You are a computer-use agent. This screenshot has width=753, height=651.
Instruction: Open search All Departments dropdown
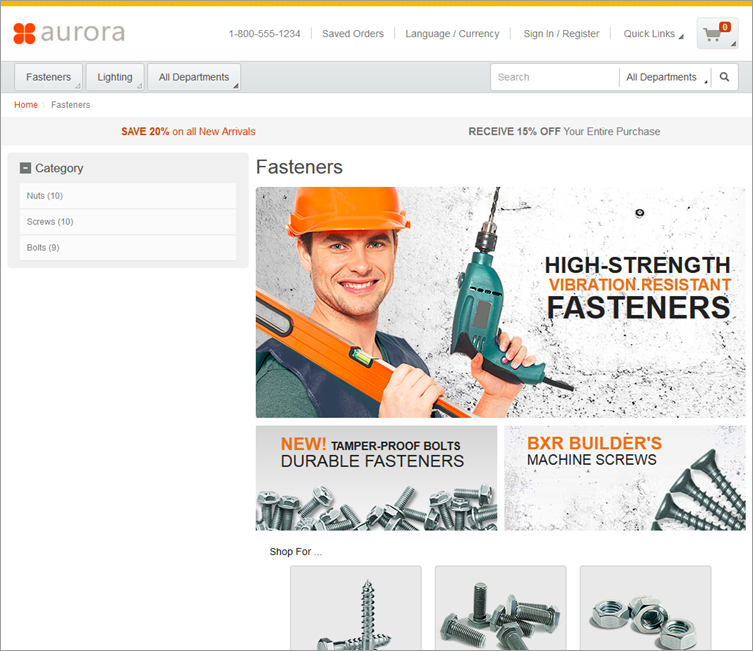[666, 77]
